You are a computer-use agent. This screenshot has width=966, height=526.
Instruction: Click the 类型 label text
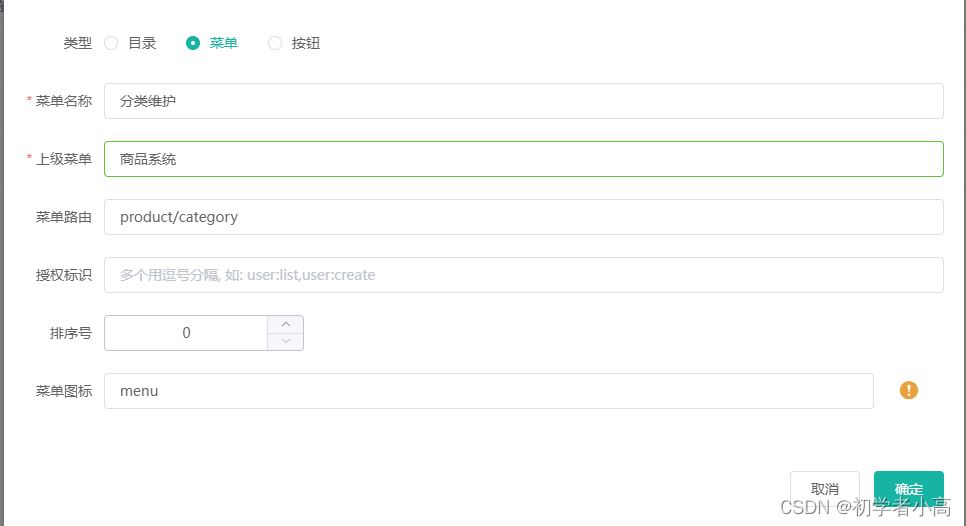pos(78,43)
